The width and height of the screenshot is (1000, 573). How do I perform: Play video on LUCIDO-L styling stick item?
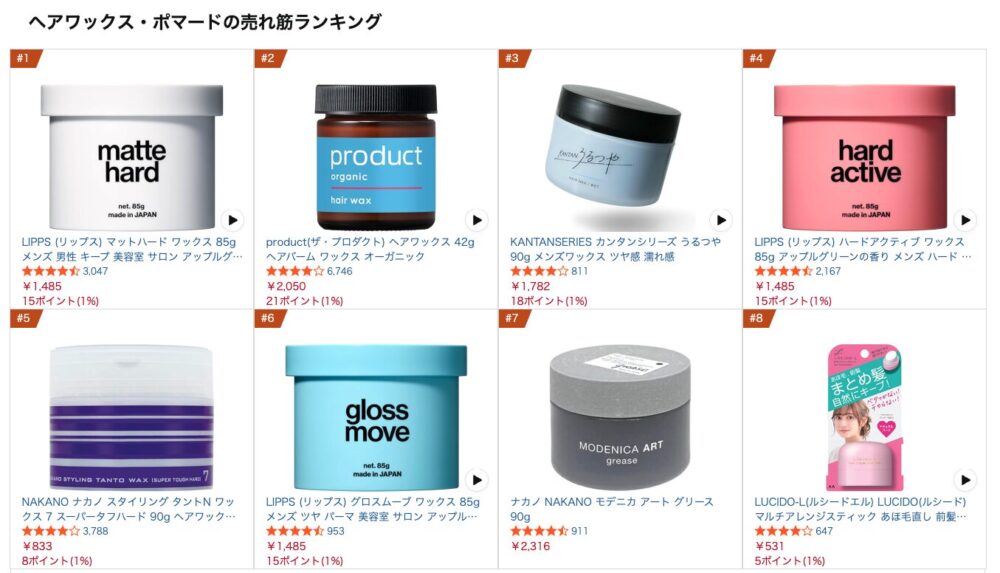[x=965, y=480]
